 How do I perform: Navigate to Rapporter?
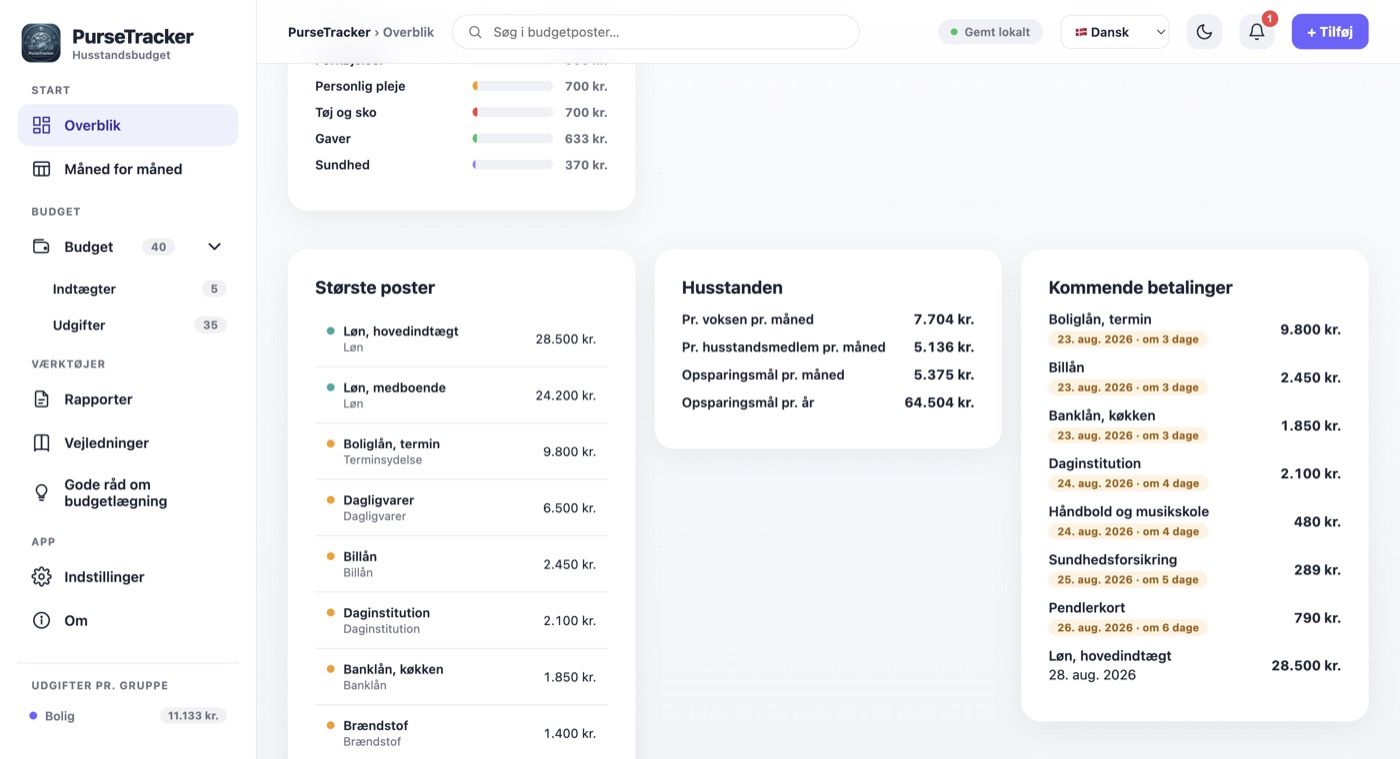128,399
